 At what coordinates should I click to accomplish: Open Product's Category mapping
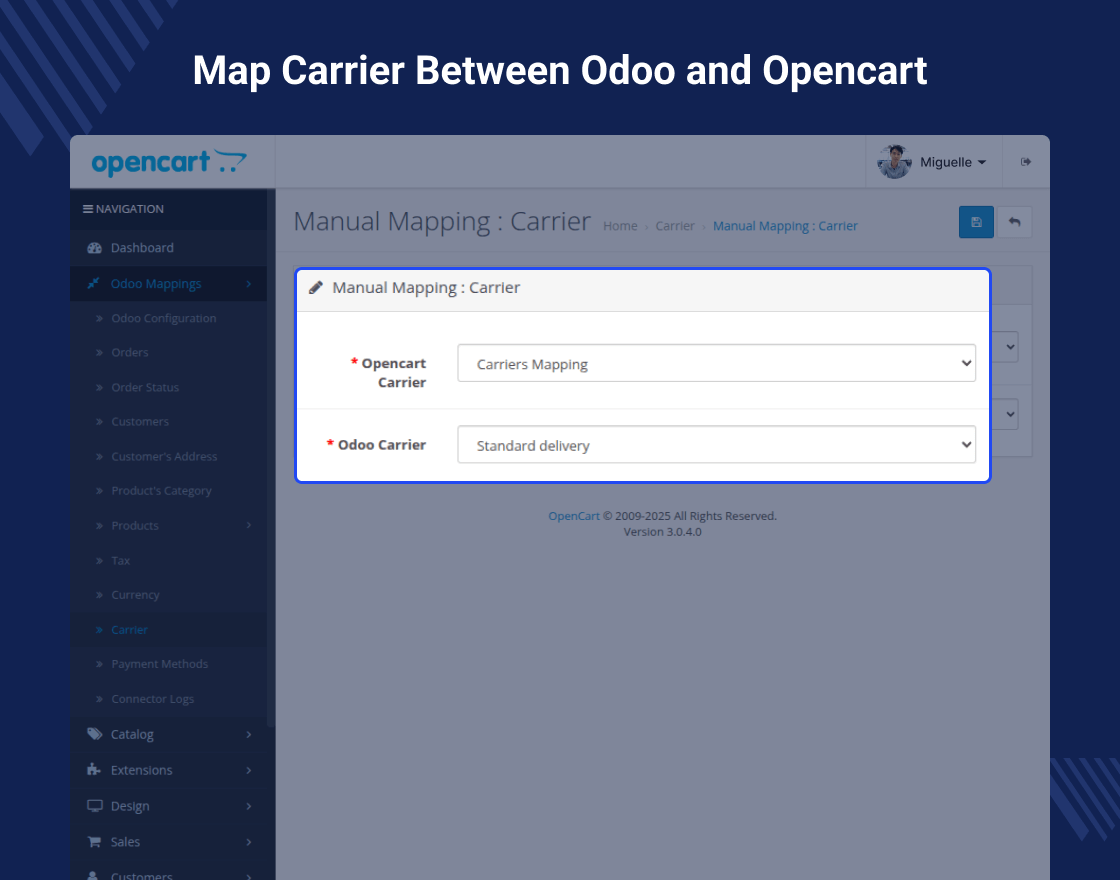tap(161, 491)
